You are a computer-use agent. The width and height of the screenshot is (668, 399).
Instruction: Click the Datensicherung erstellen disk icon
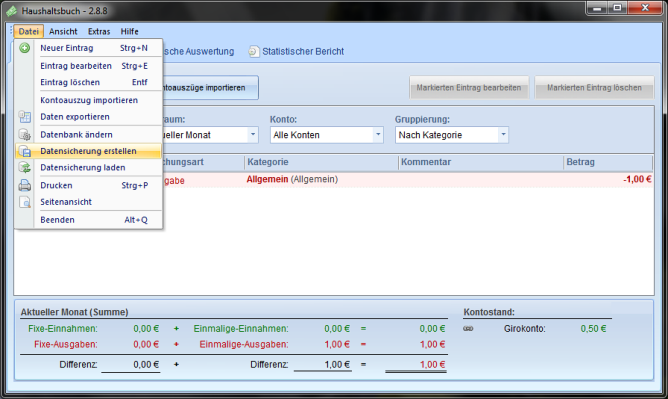click(x=25, y=151)
